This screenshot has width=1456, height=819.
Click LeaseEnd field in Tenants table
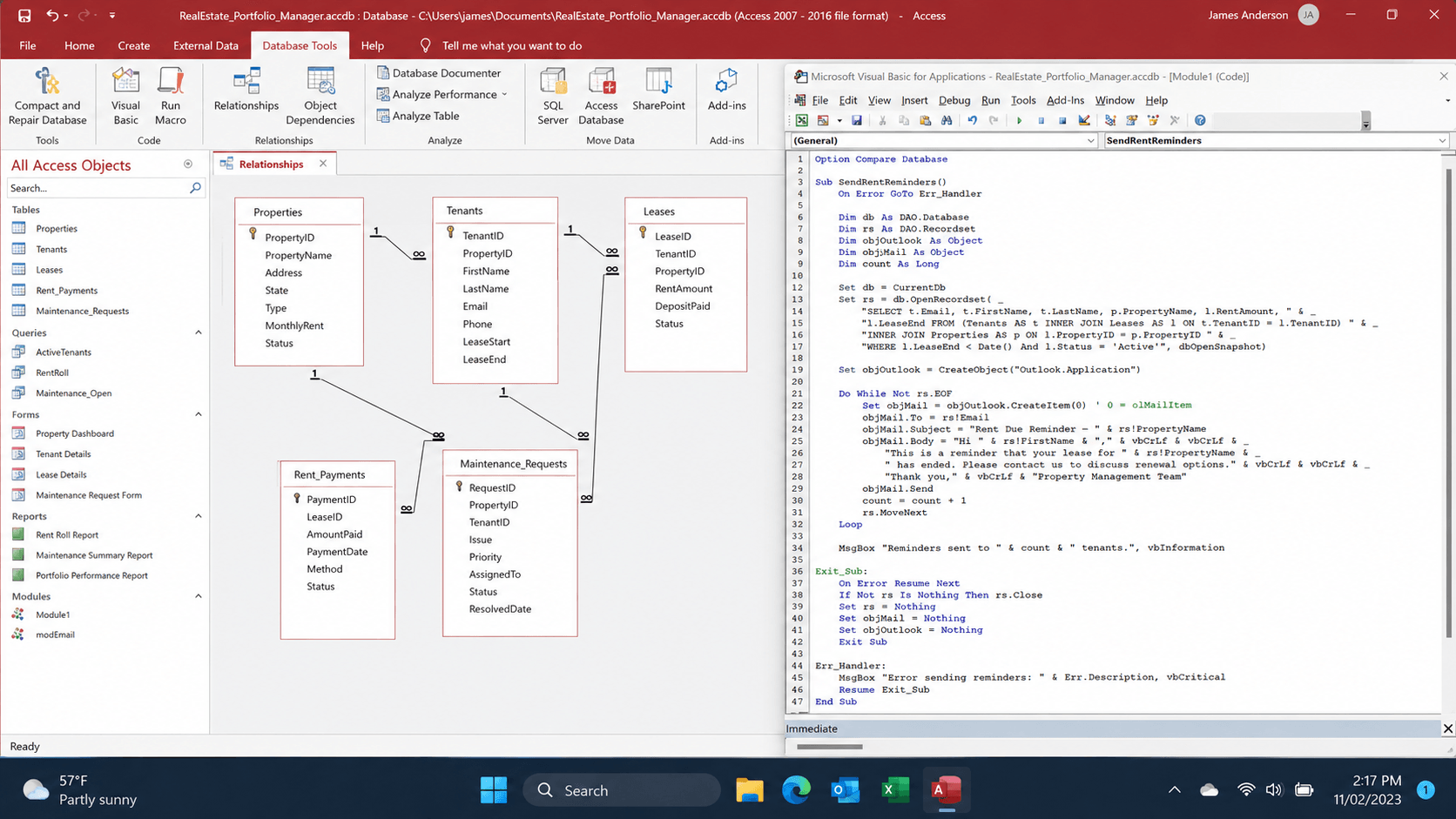pyautogui.click(x=484, y=359)
